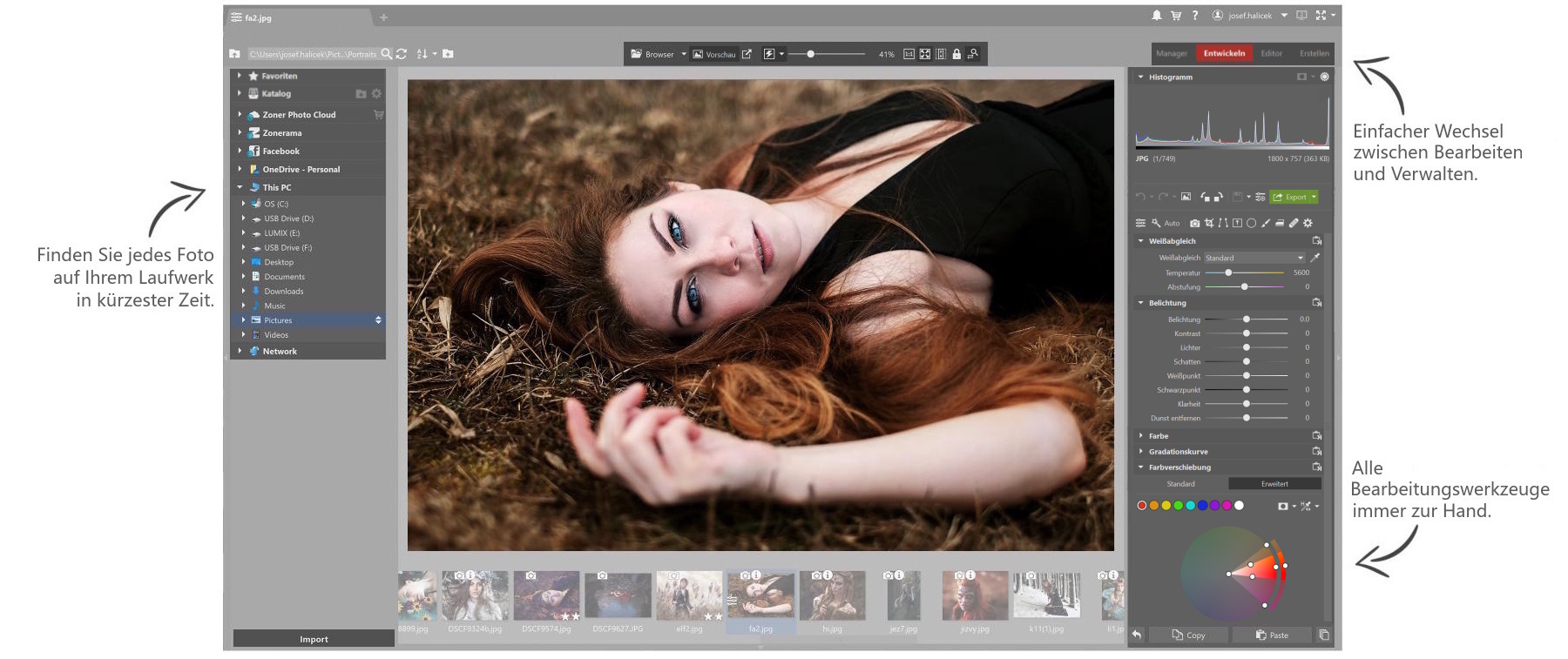Switch Farbverschiebung to Erweitert mode

point(1274,484)
